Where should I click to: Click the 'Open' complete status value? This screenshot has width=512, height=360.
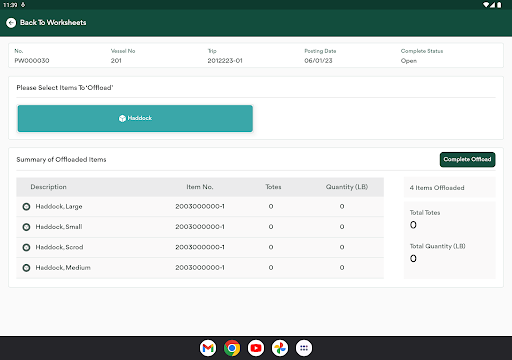point(409,61)
